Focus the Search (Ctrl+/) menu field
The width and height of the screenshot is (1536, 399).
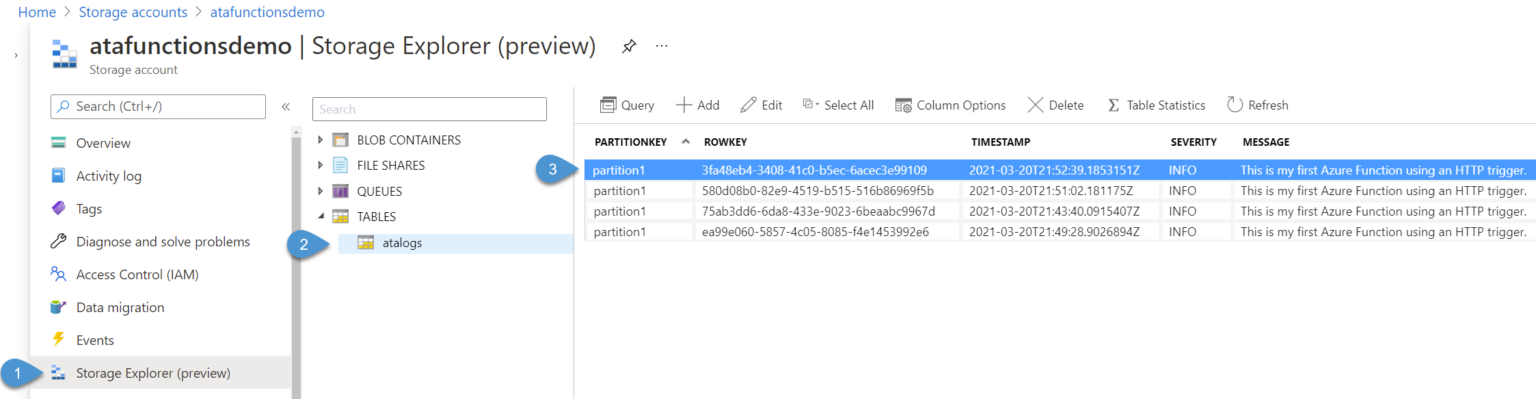point(157,106)
